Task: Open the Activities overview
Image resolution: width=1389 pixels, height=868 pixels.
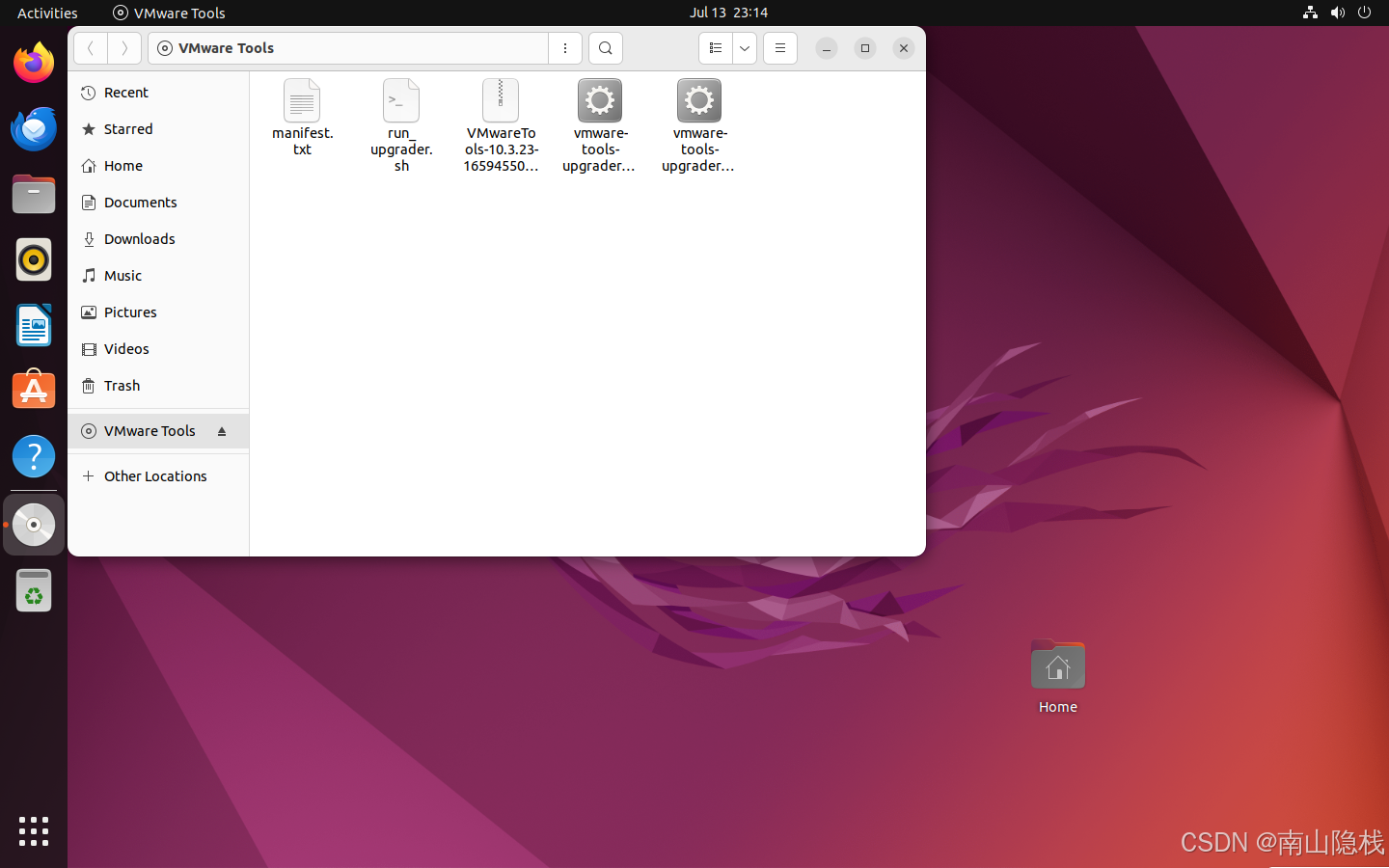Action: [47, 13]
